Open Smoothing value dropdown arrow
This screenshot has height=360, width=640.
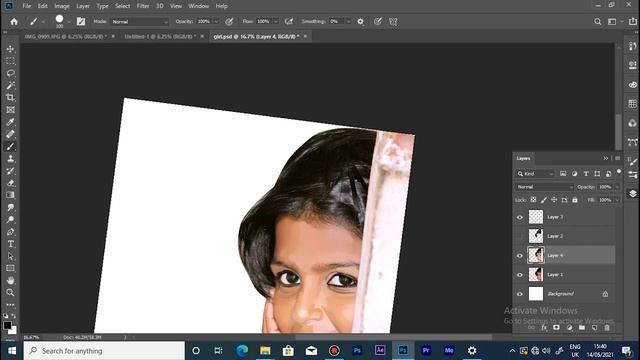[x=348, y=22]
